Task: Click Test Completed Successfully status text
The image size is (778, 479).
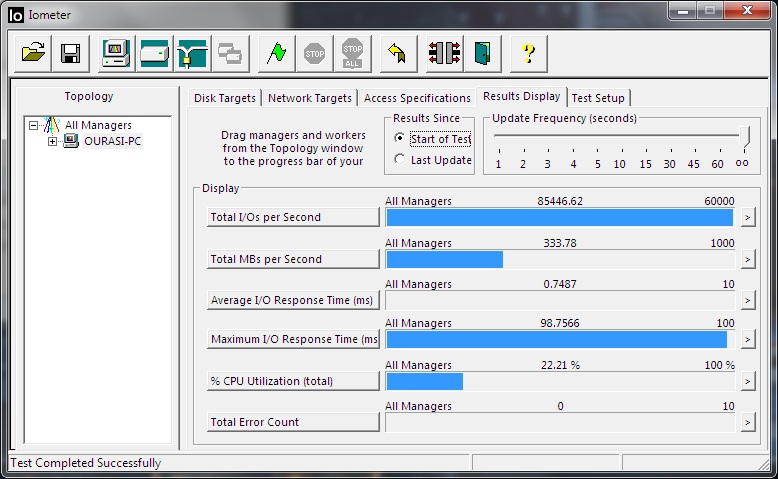Action: click(x=86, y=463)
